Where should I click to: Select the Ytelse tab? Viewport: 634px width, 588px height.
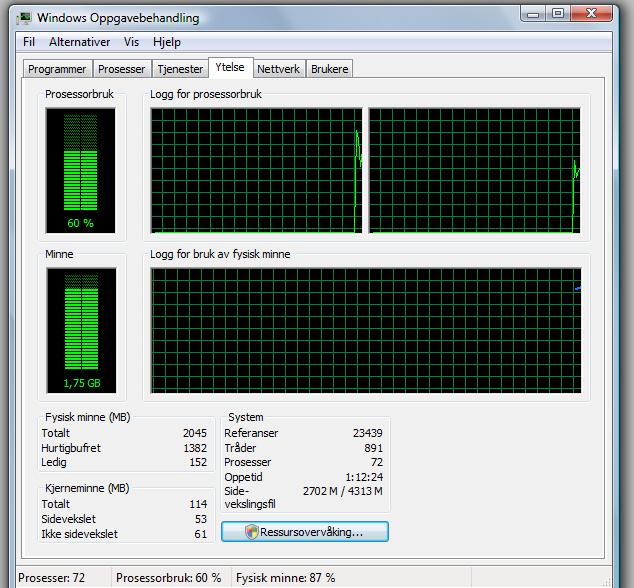[x=230, y=67]
